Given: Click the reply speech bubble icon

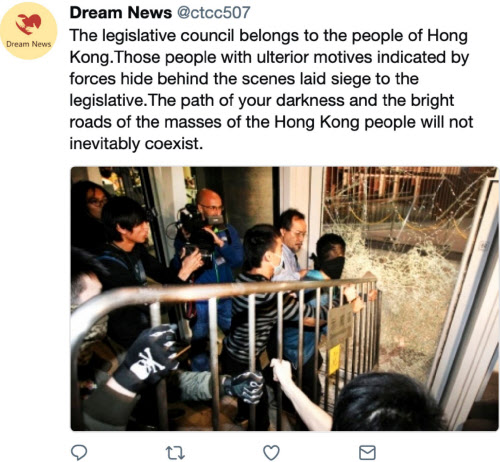Looking at the screenshot, I should pos(79,452).
